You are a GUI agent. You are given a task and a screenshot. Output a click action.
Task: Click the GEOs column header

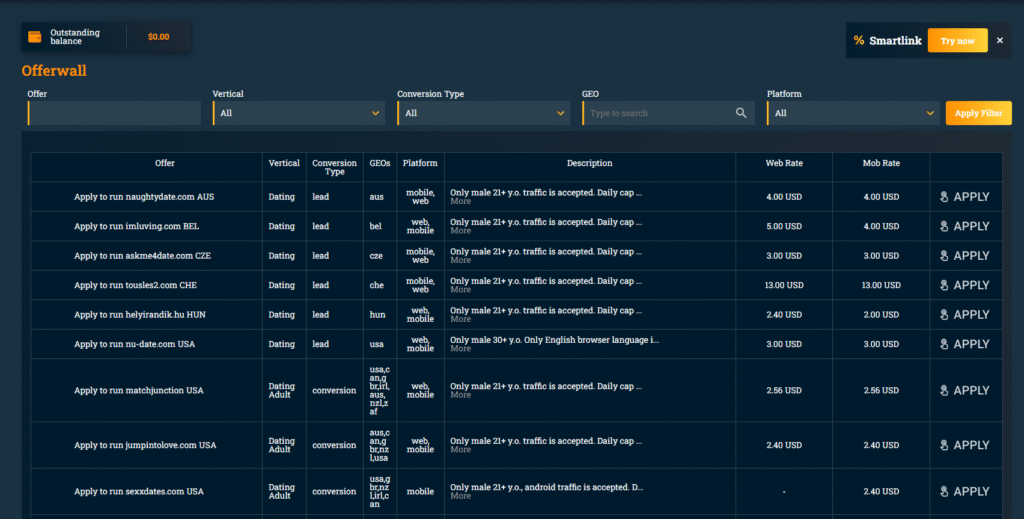click(379, 163)
